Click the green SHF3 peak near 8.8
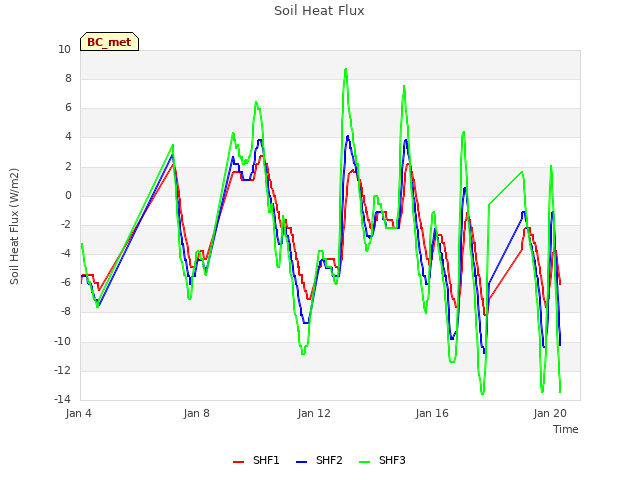Viewport: 640px width, 480px height. point(346,69)
